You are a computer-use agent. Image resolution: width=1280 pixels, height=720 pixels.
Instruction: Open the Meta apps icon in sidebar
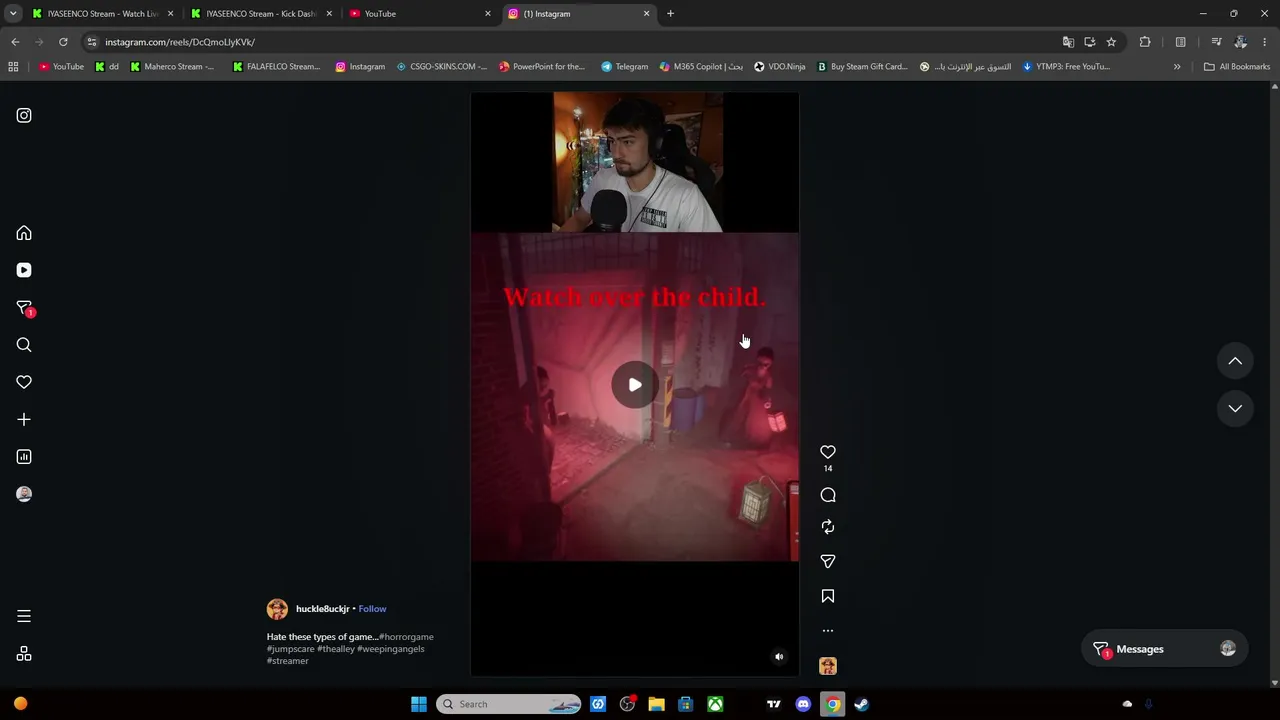click(x=24, y=654)
